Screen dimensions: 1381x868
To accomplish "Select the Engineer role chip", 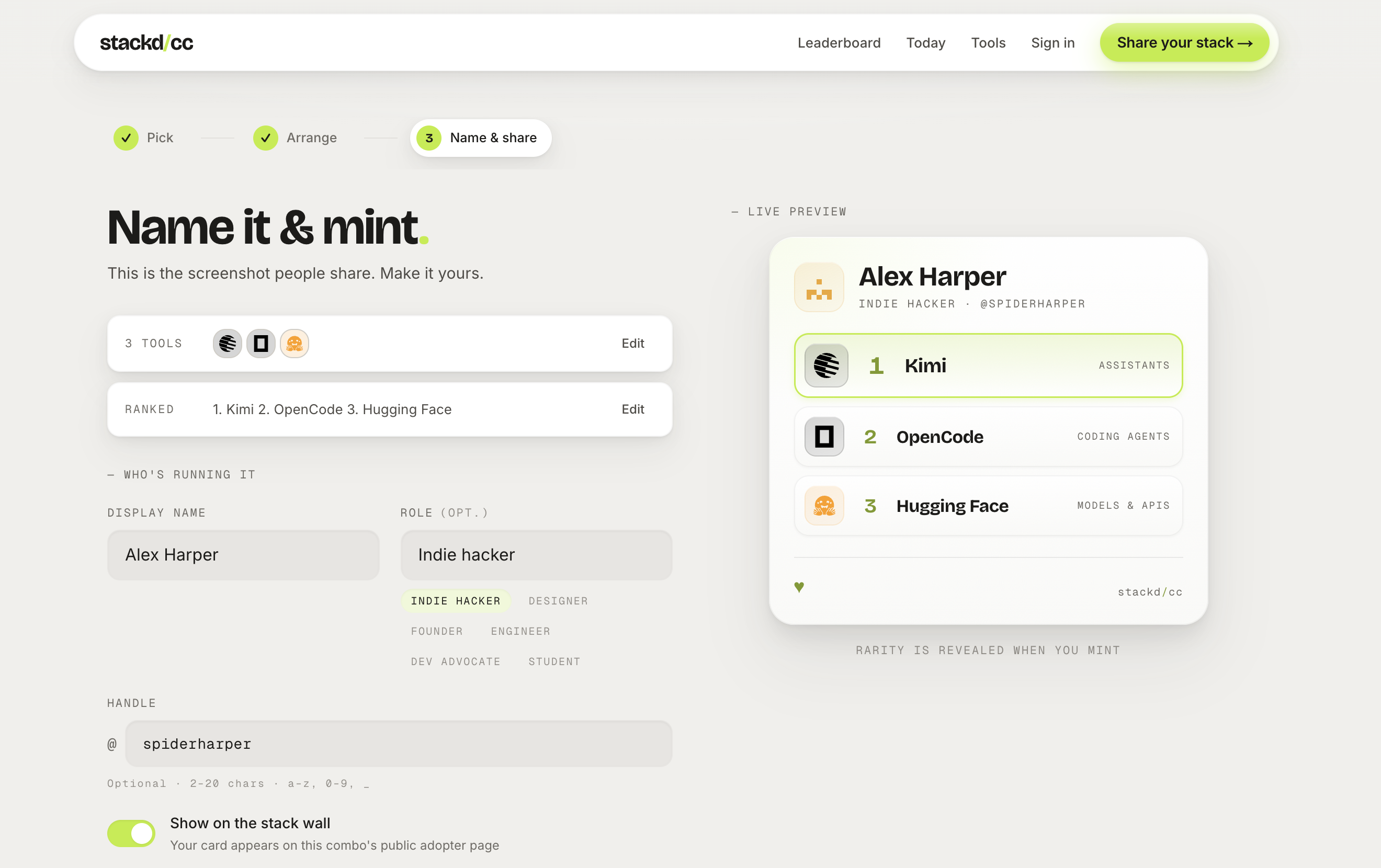I will (x=520, y=631).
